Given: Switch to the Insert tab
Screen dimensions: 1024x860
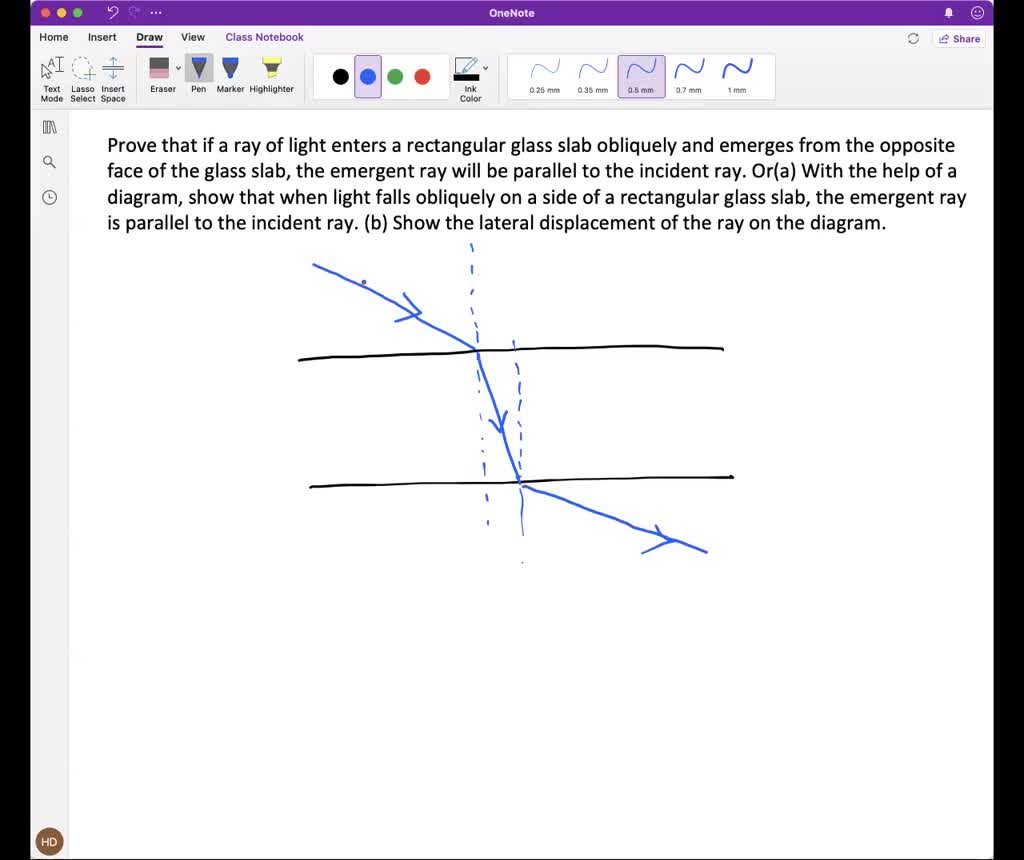Looking at the screenshot, I should (x=102, y=37).
